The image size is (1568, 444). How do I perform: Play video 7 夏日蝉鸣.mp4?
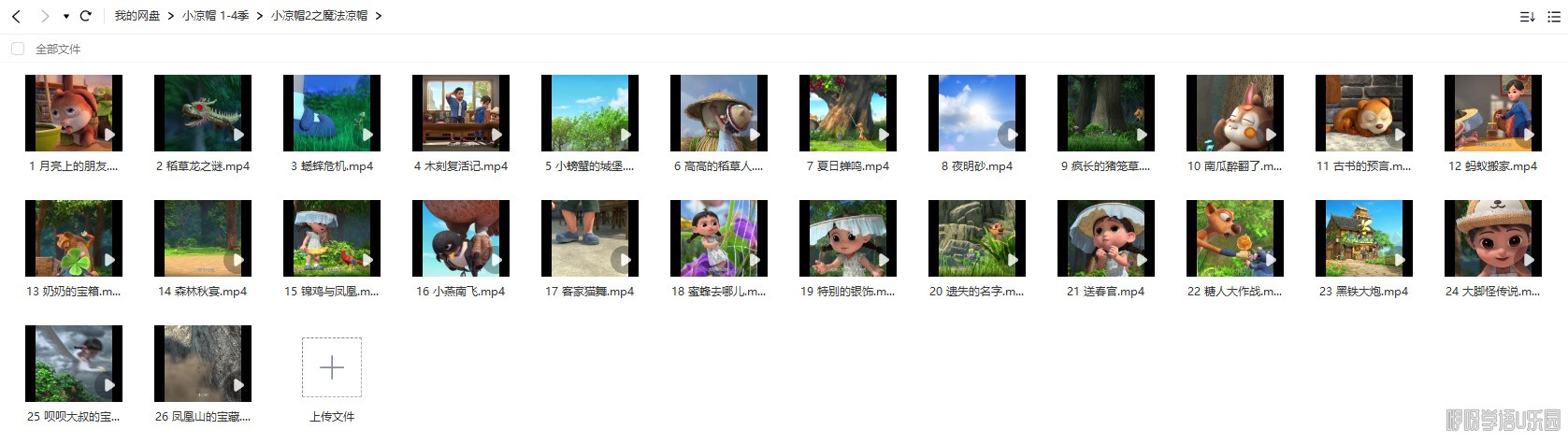click(x=884, y=135)
